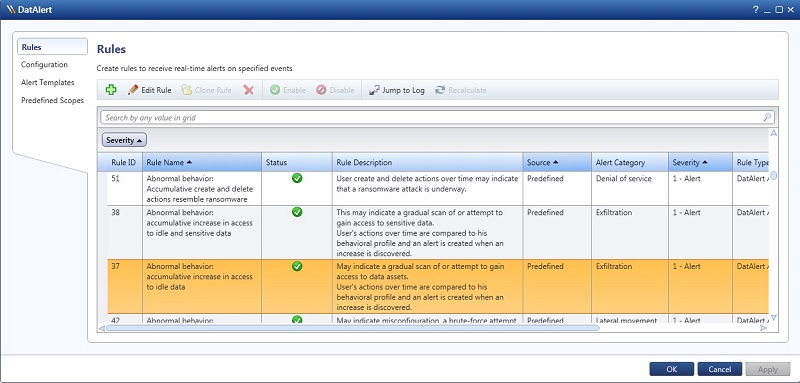Click Predefined source cell for rule 51
The image size is (800, 383).
(557, 189)
